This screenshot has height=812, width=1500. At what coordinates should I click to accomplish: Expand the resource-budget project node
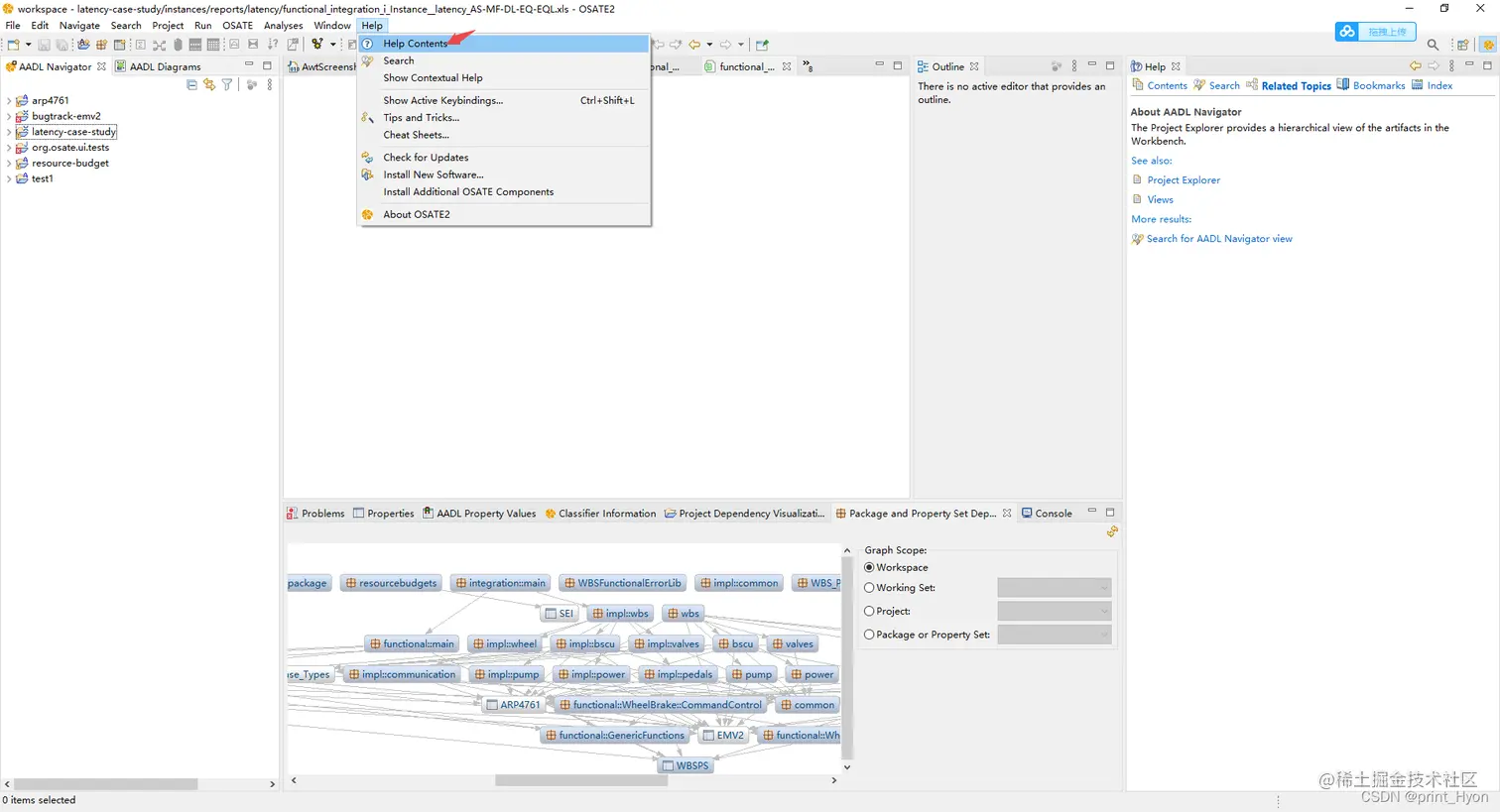[9, 164]
